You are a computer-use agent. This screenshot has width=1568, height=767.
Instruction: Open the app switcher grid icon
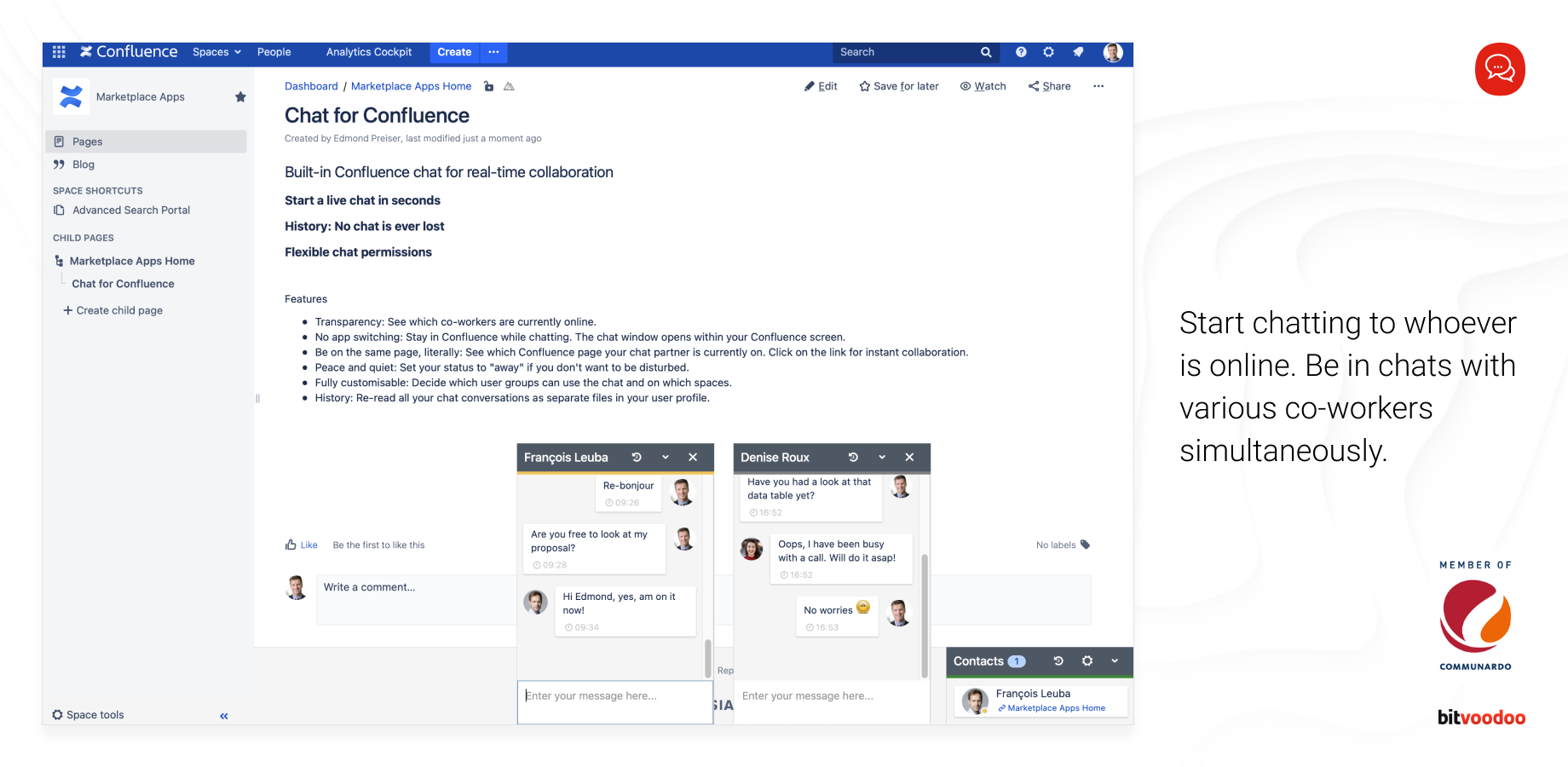[x=59, y=52]
